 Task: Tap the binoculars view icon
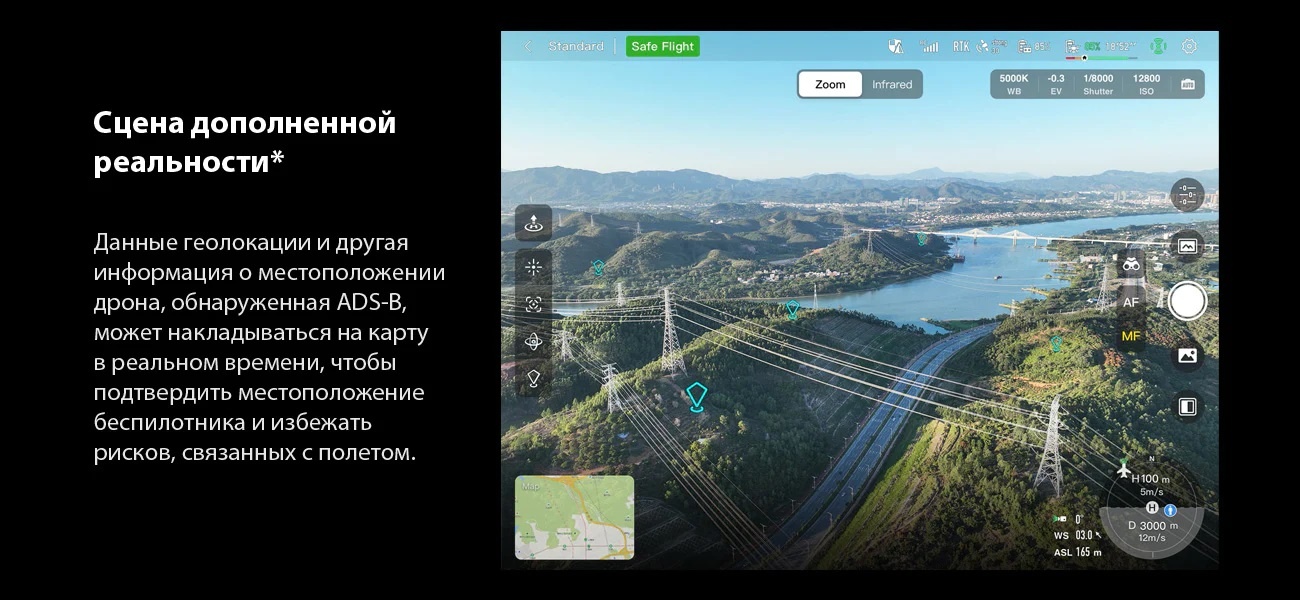[x=1131, y=265]
